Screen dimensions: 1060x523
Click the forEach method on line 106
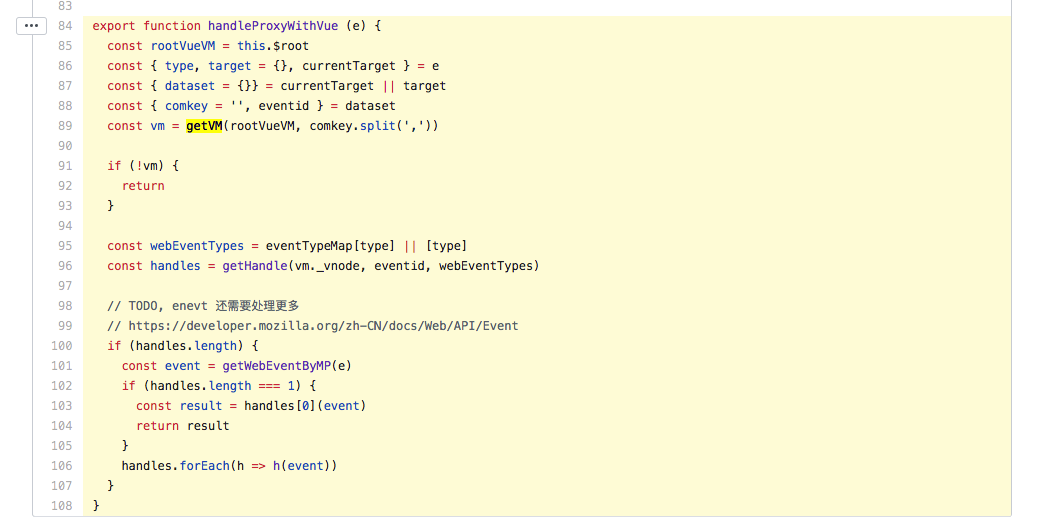click(205, 466)
